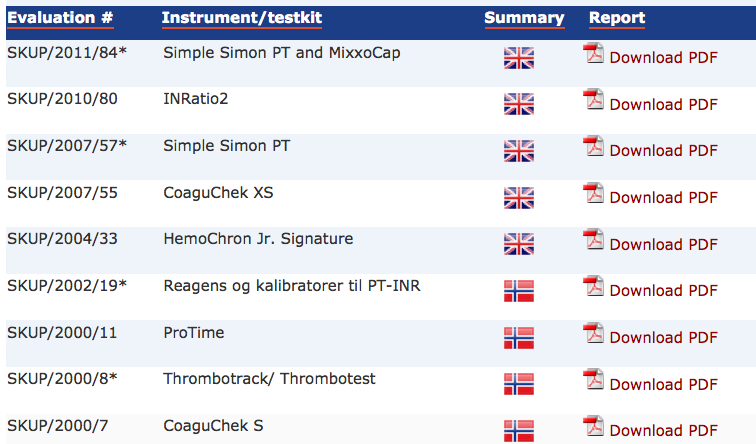
Task: Open UK flag summary for HemoChron Jr. Signature
Action: pyautogui.click(x=519, y=244)
